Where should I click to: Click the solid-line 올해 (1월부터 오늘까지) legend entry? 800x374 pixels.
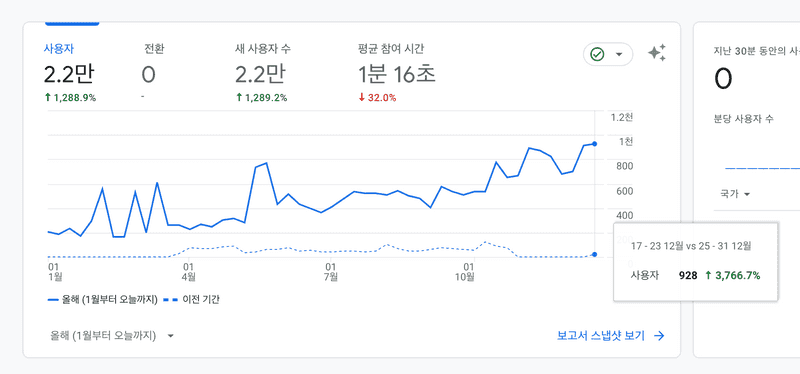(x=103, y=300)
